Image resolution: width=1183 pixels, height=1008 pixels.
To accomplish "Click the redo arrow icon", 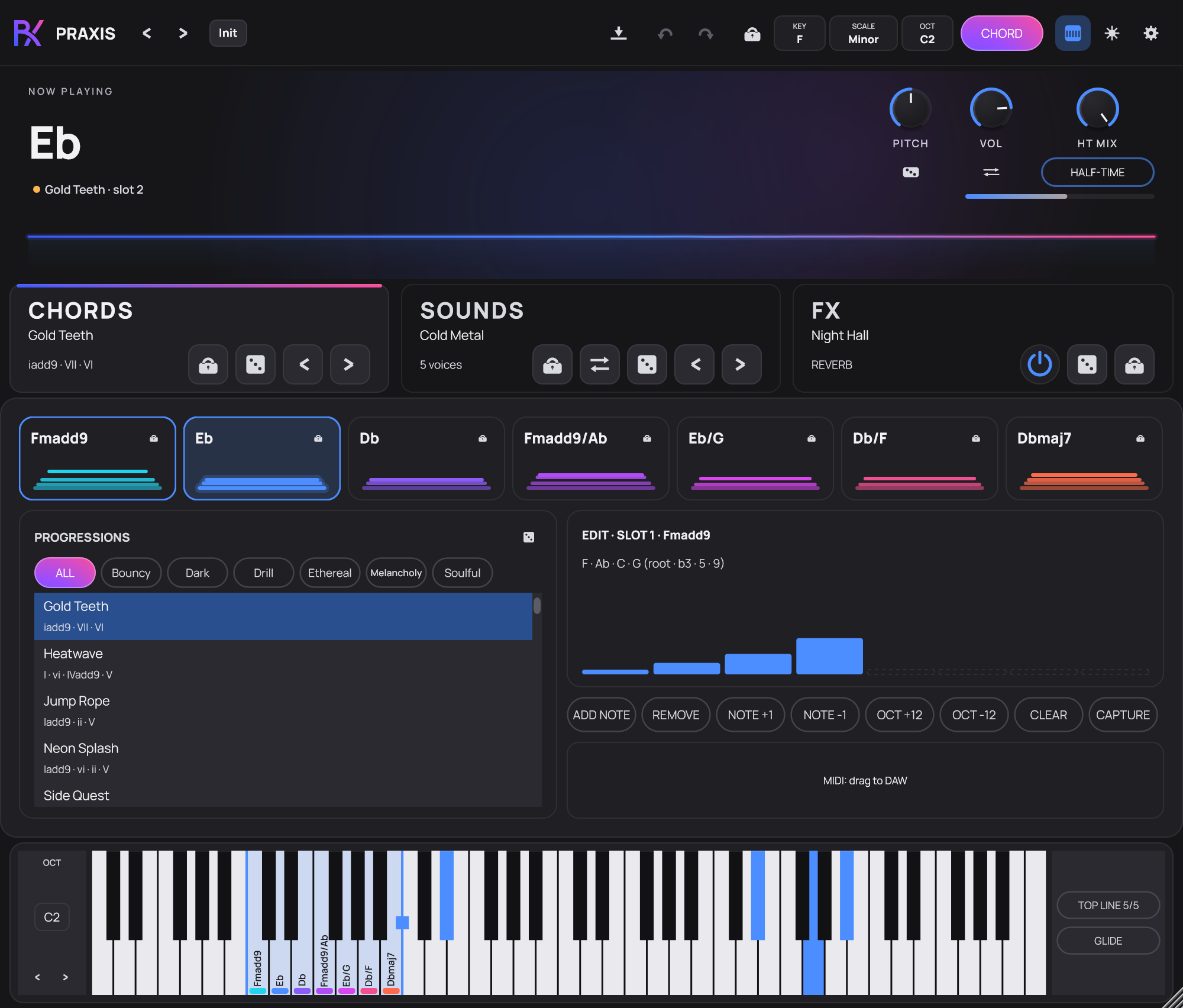I will point(706,34).
